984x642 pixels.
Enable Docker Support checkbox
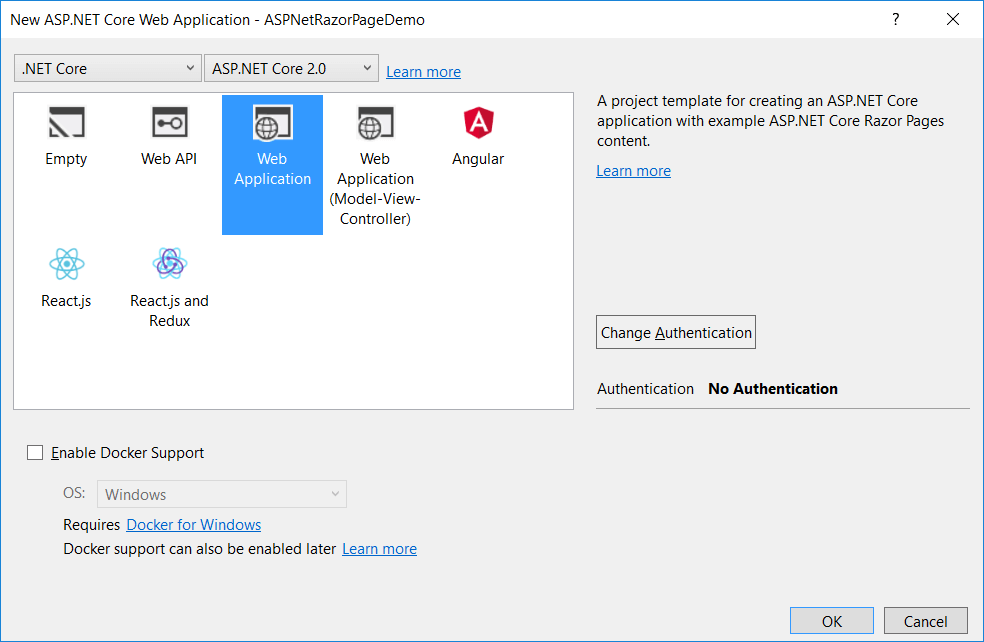tap(35, 452)
